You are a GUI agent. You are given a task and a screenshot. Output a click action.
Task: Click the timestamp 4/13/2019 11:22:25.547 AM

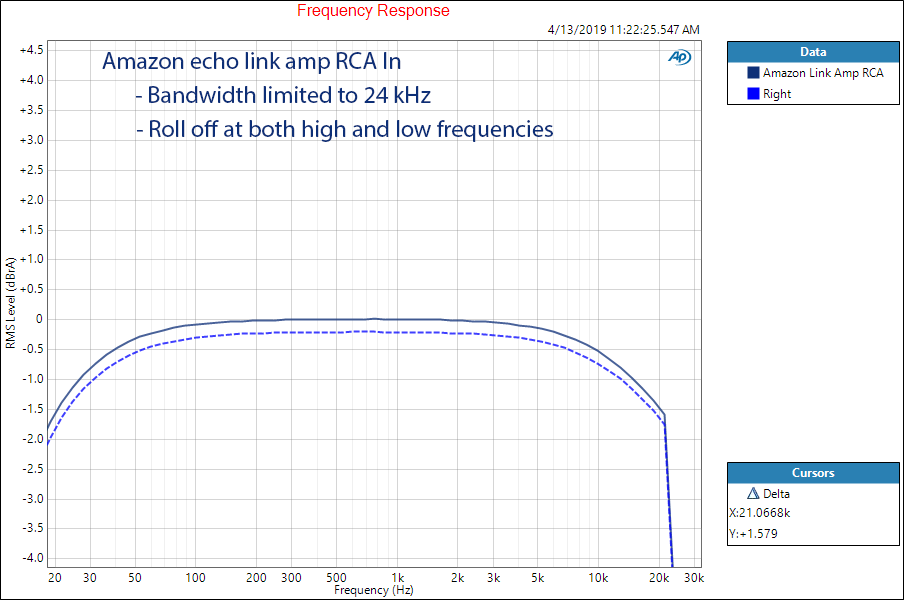(x=624, y=29)
